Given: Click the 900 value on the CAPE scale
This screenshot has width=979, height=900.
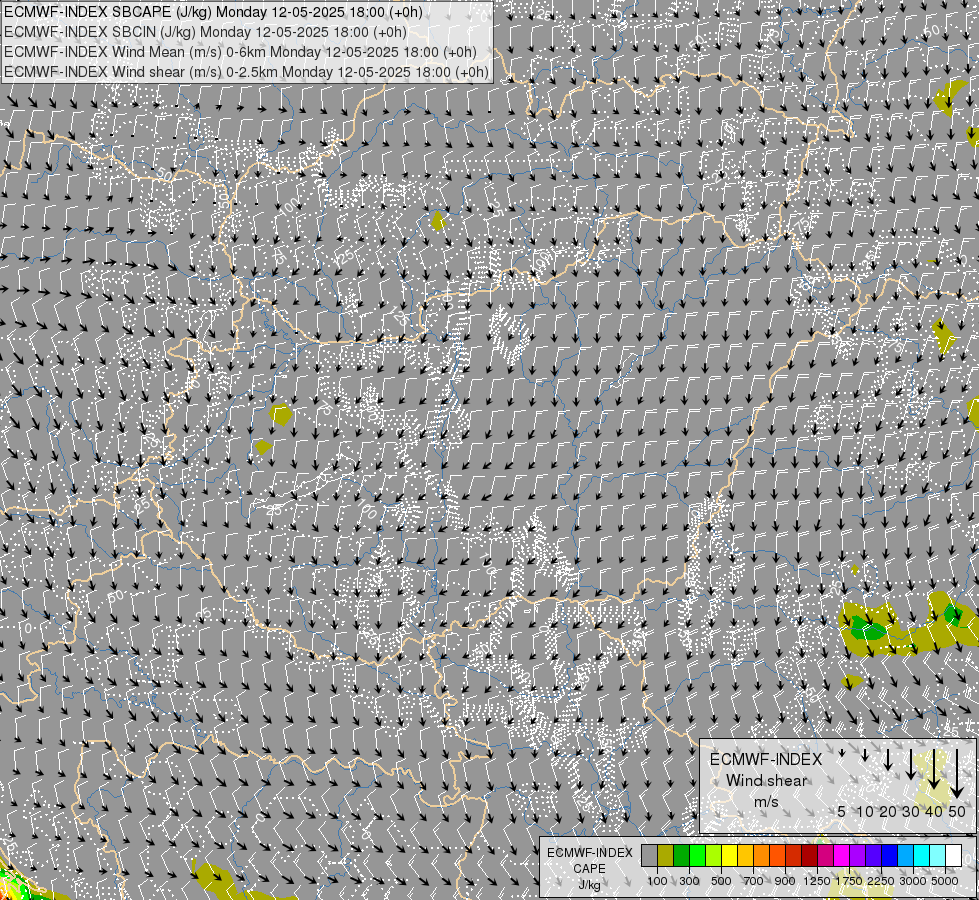Looking at the screenshot, I should coord(785,881).
